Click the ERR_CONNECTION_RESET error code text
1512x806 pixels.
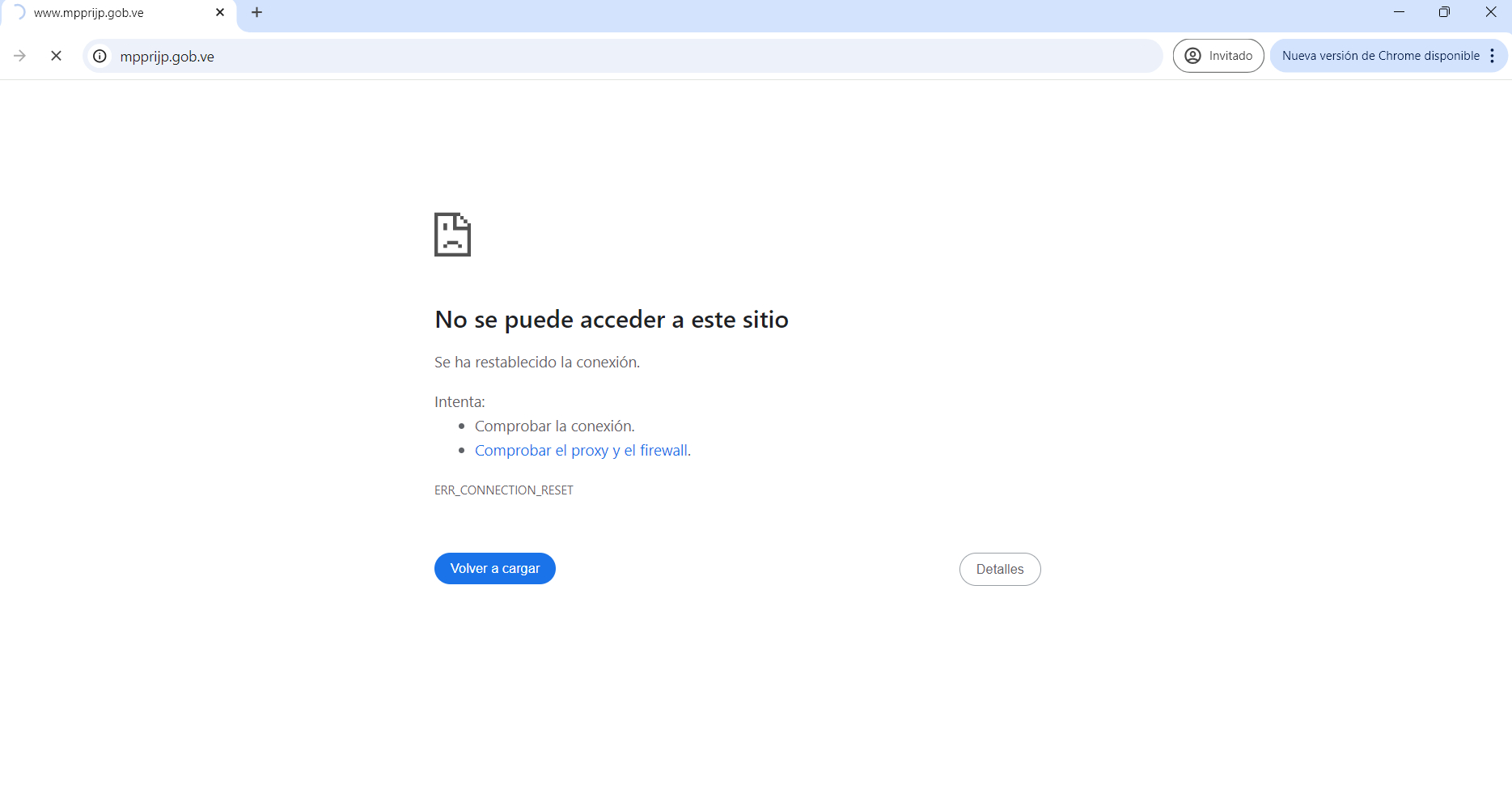click(503, 490)
